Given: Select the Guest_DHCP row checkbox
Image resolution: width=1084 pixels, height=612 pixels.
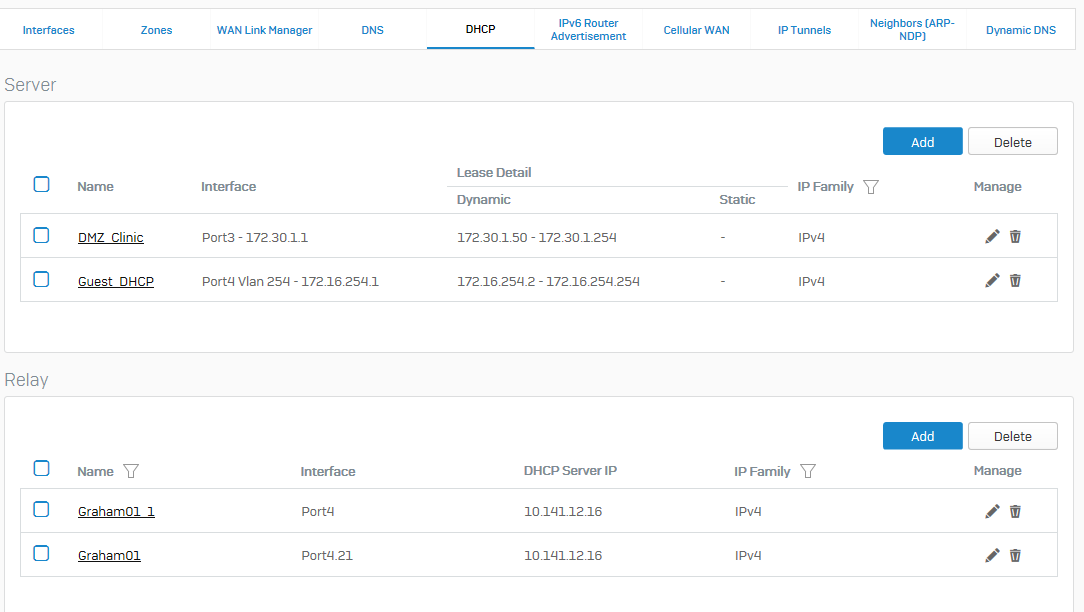Looking at the screenshot, I should point(41,279).
